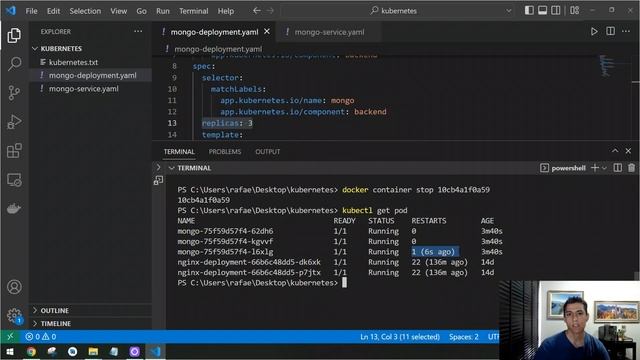640x360 pixels.
Task: Go back with the navigation arrow
Action: point(256,11)
